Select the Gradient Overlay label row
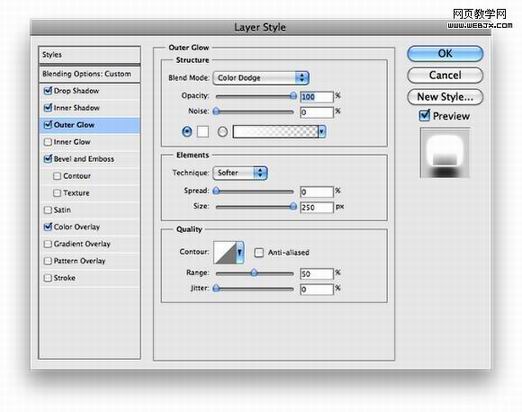 (89, 244)
